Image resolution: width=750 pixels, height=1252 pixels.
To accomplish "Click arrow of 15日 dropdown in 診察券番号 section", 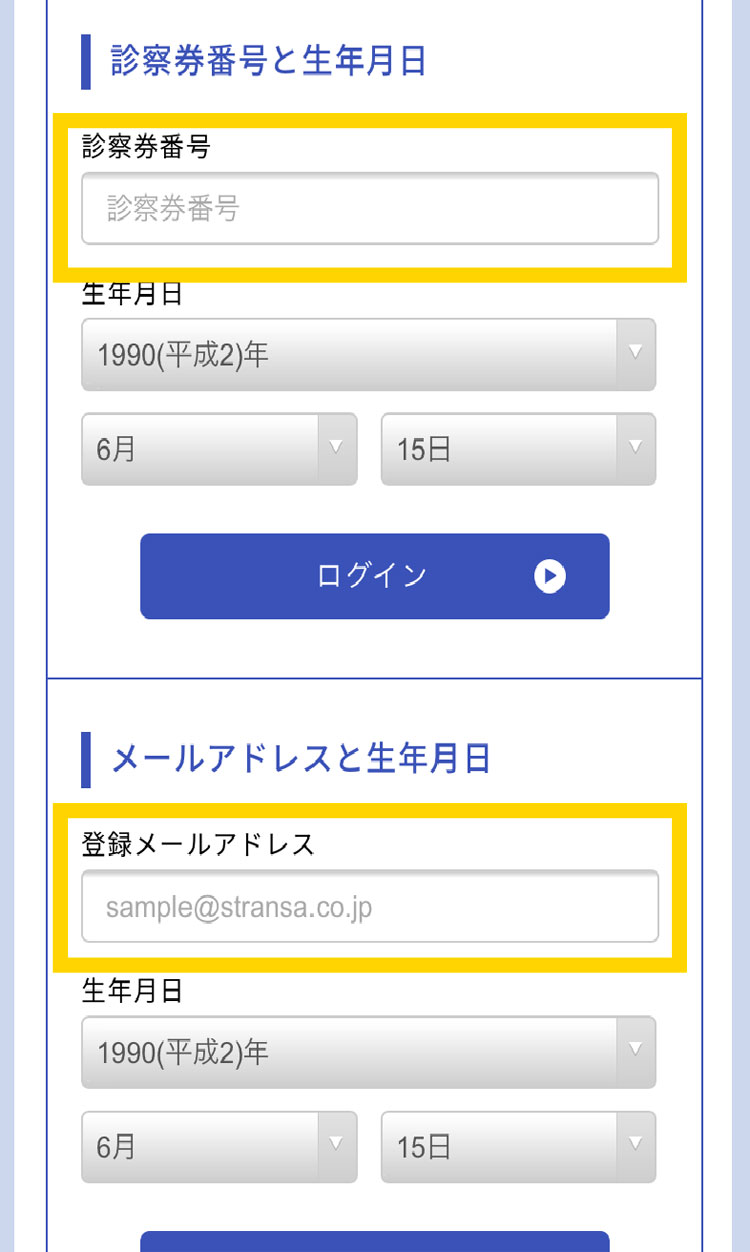I will pos(636,448).
